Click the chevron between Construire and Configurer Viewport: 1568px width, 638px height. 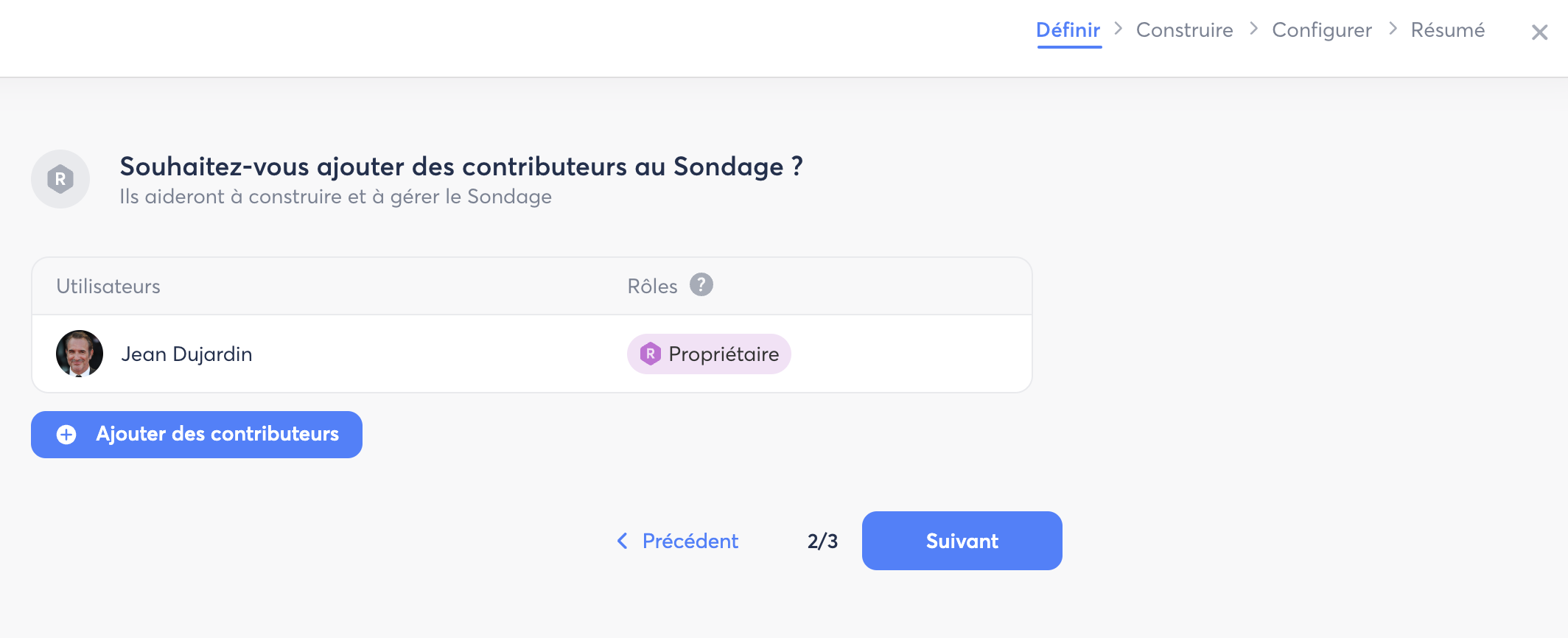1253,29
